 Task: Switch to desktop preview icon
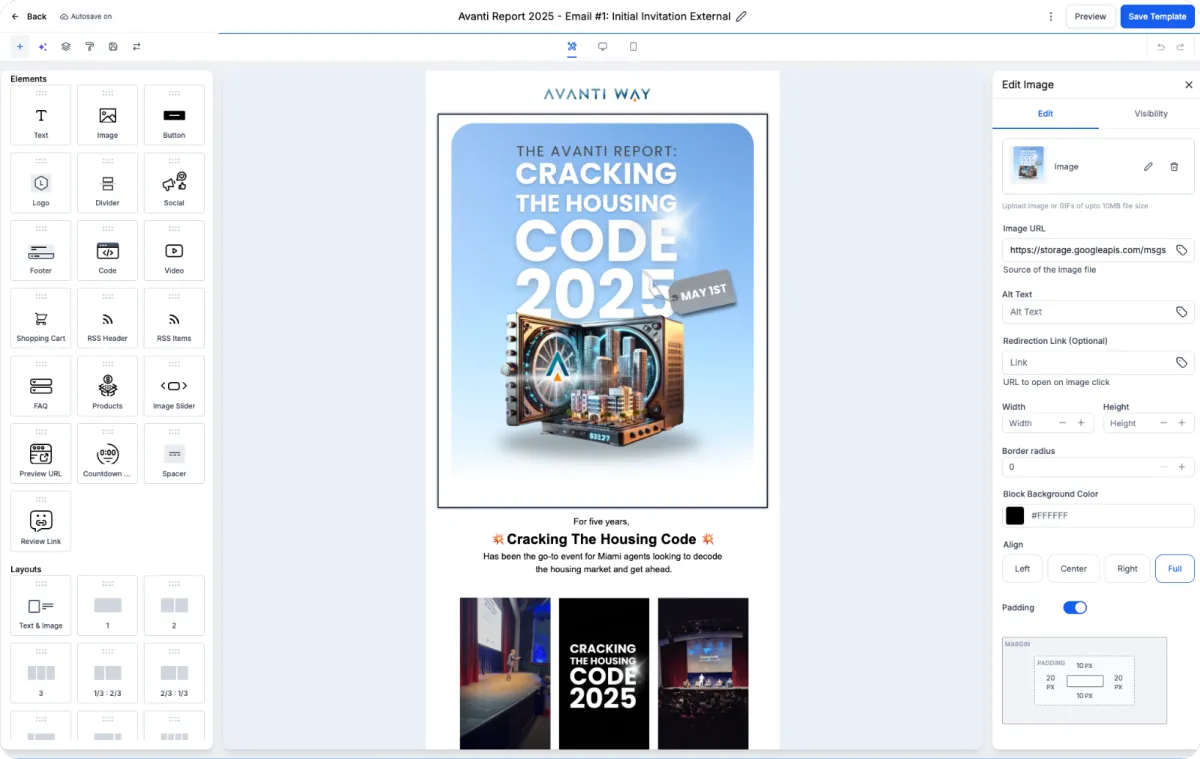click(603, 47)
